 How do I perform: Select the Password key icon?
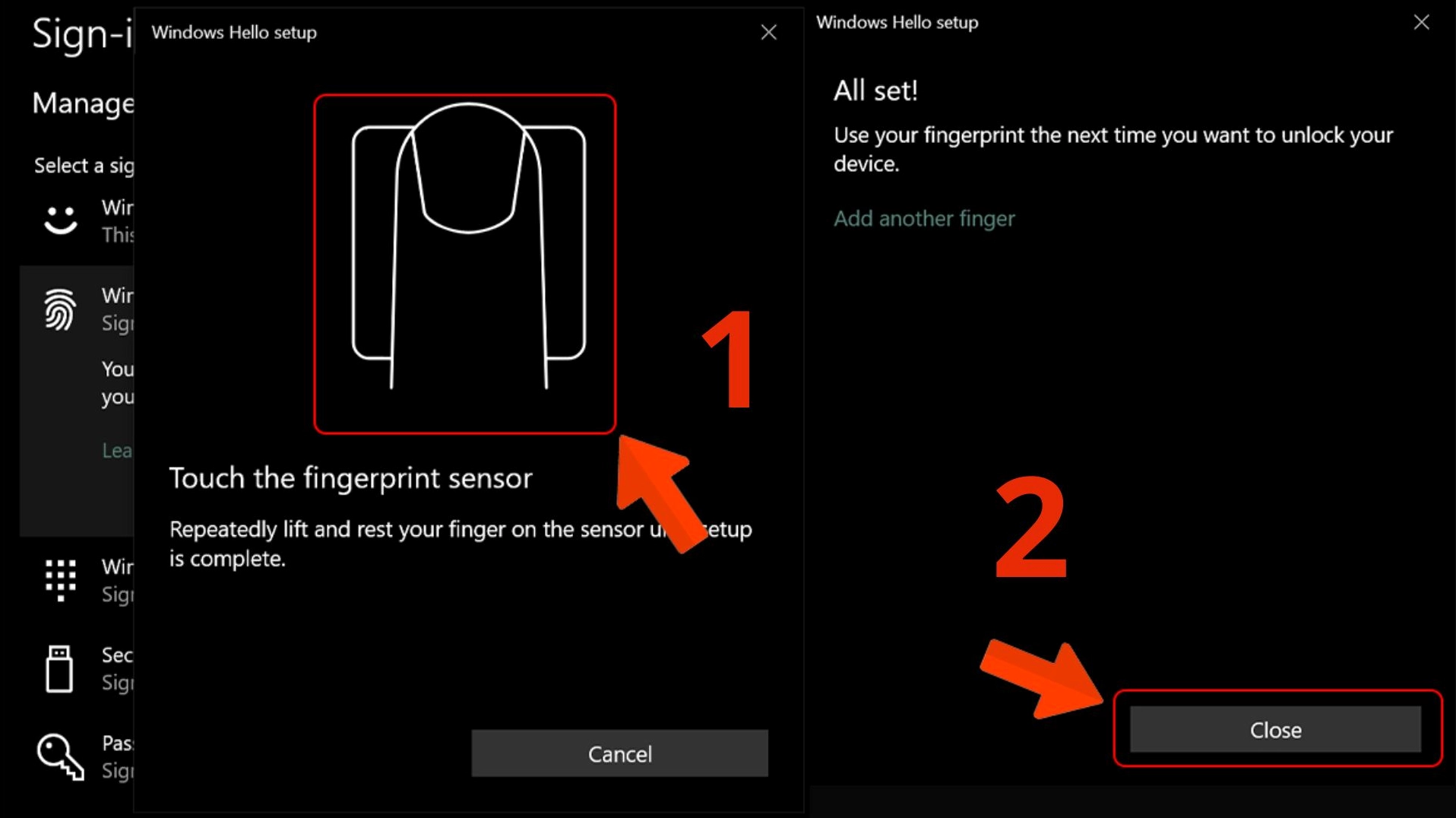point(60,756)
